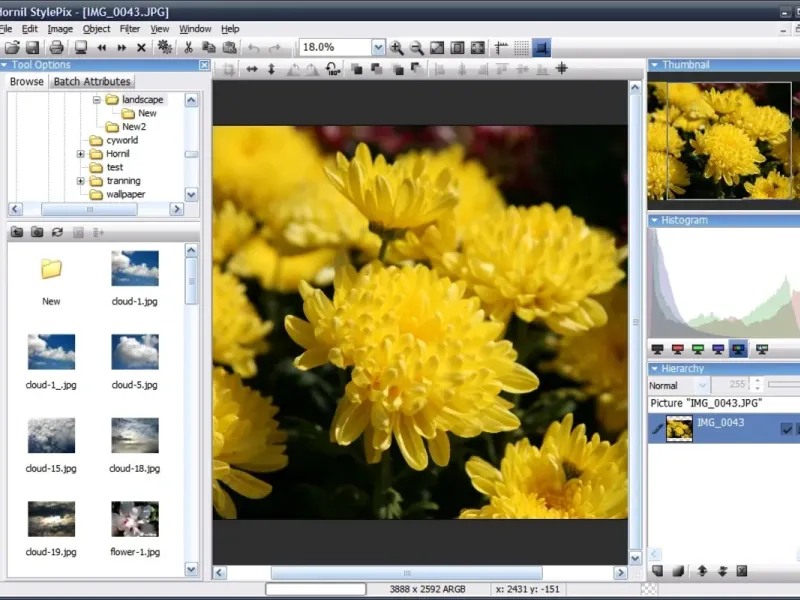
Task: Open the Filter menu
Action: coord(130,29)
